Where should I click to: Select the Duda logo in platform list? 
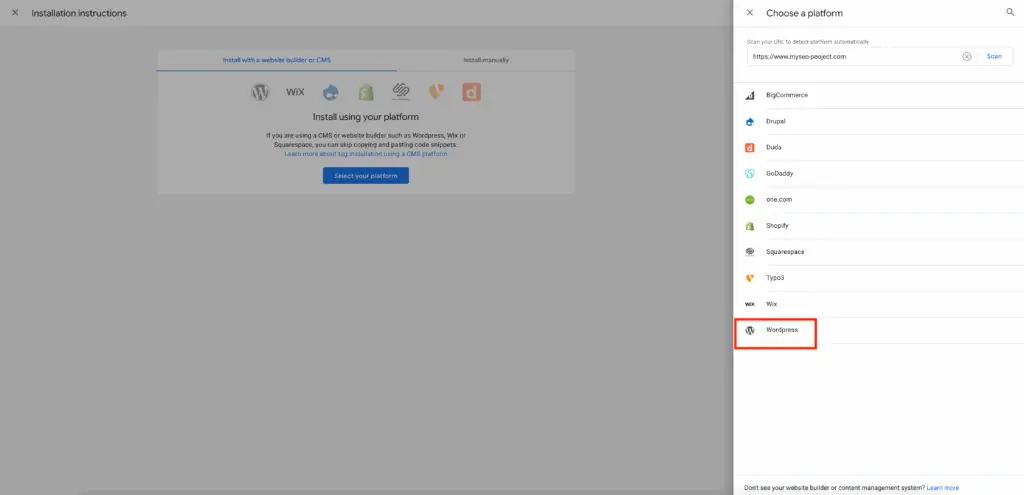tap(750, 148)
